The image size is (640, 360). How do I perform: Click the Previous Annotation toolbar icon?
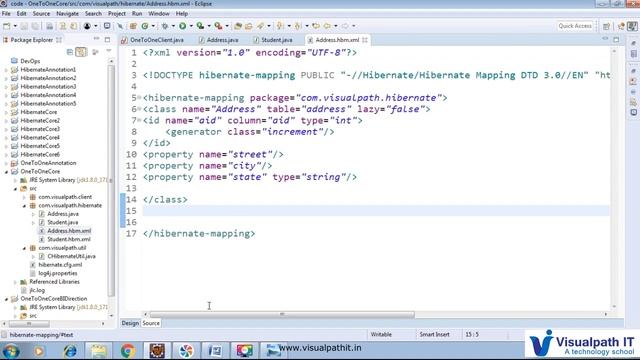click(x=298, y=26)
